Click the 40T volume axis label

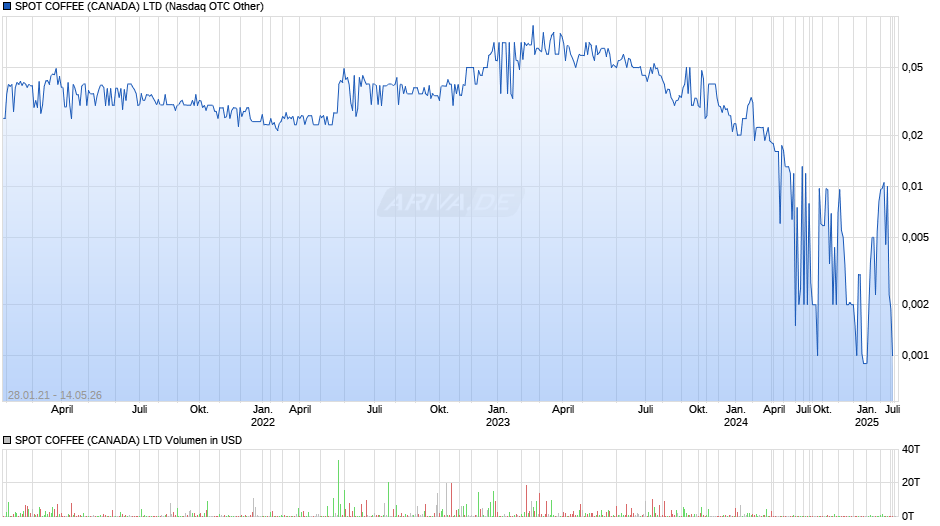(911, 449)
